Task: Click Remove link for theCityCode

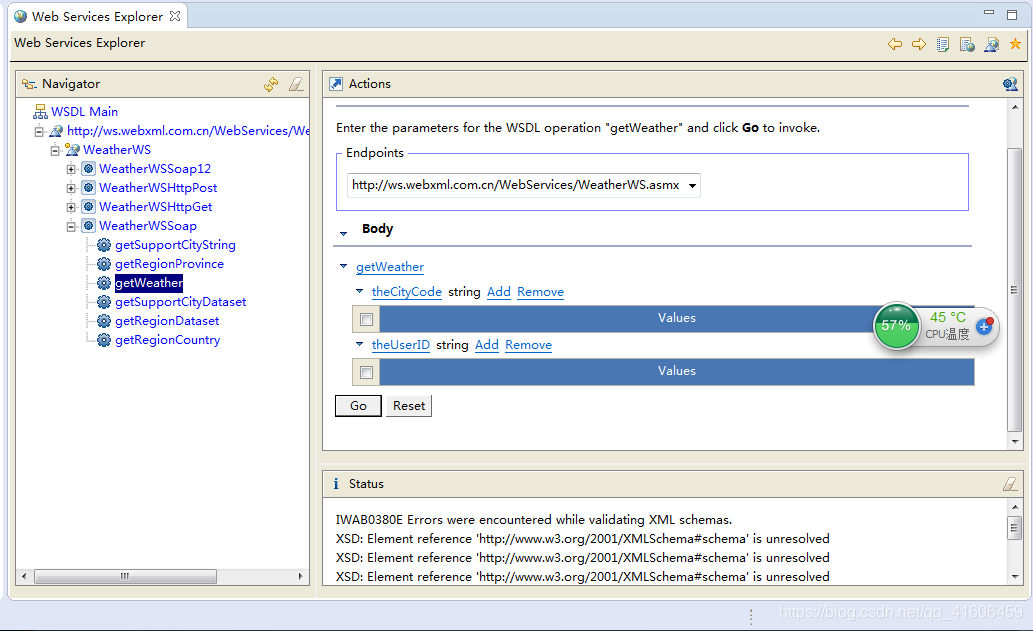Action: [540, 292]
